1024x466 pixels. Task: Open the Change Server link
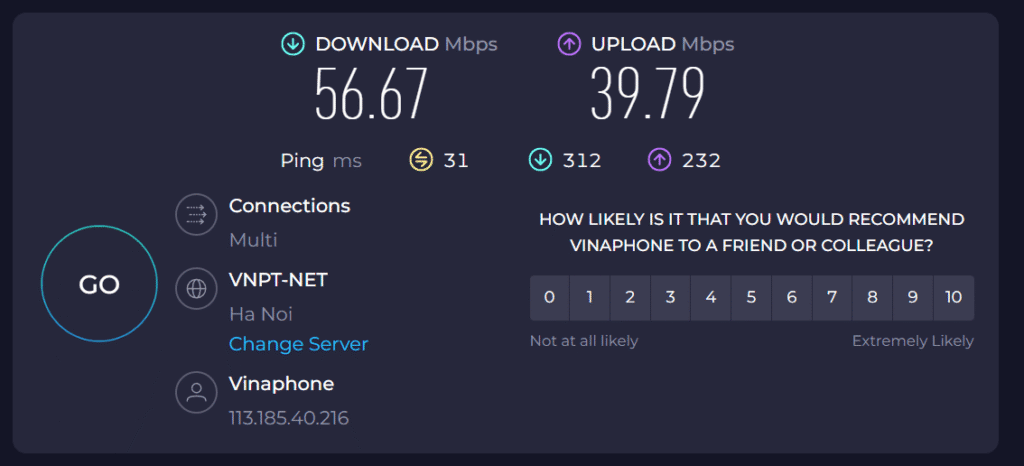tap(298, 344)
